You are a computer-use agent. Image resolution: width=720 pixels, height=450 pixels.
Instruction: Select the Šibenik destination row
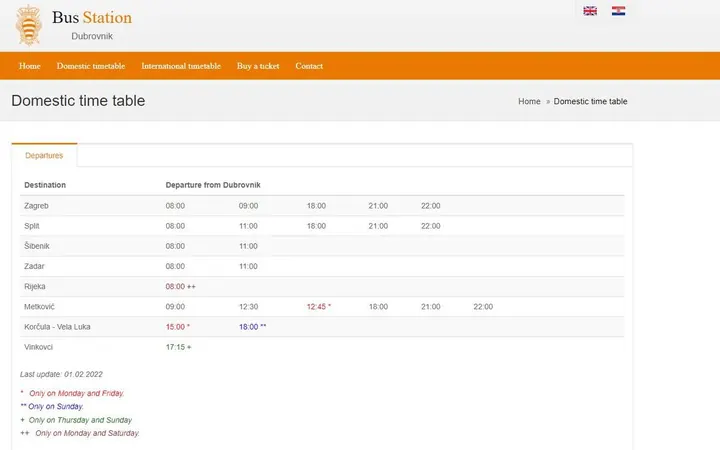(322, 246)
